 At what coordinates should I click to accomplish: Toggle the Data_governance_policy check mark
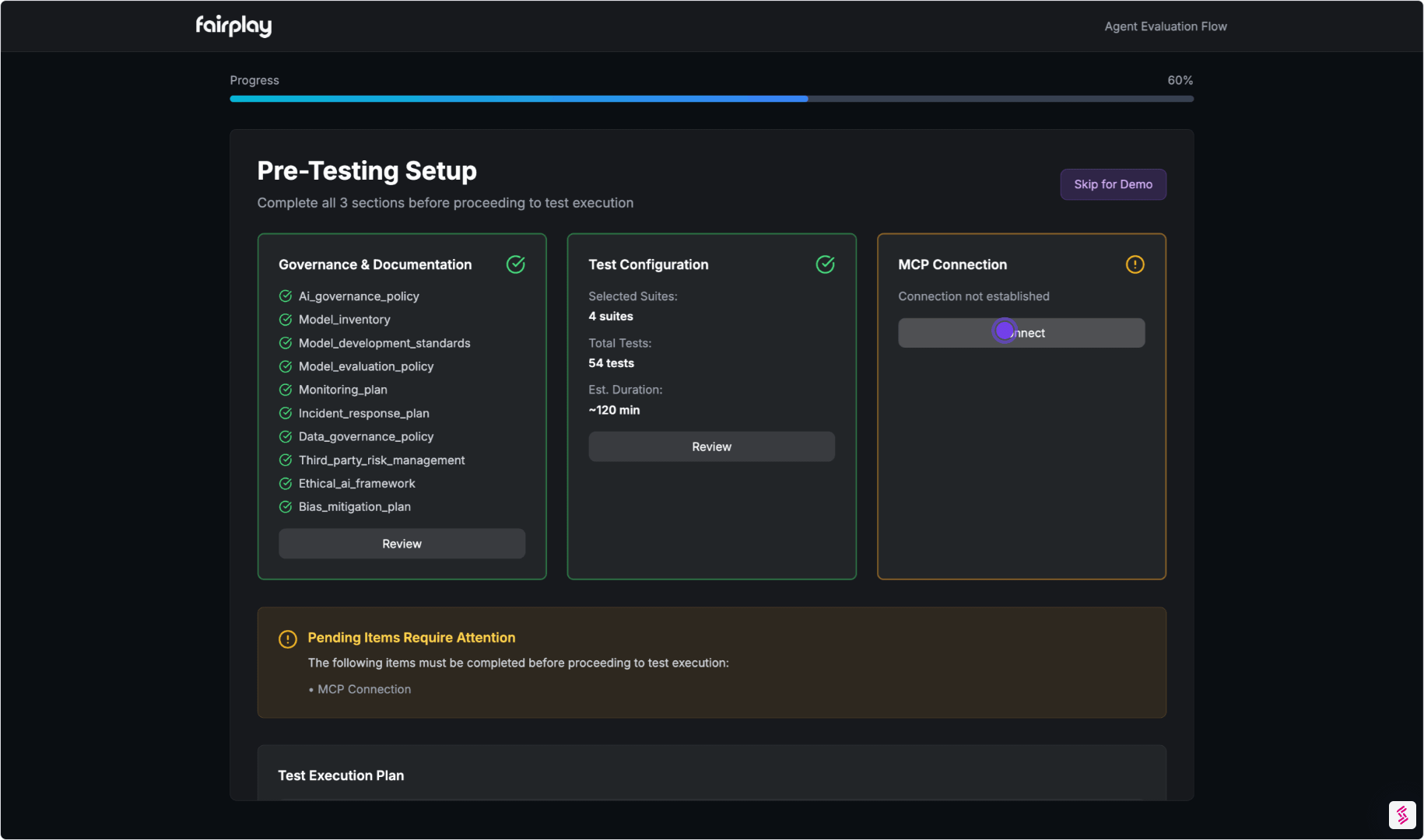coord(286,437)
